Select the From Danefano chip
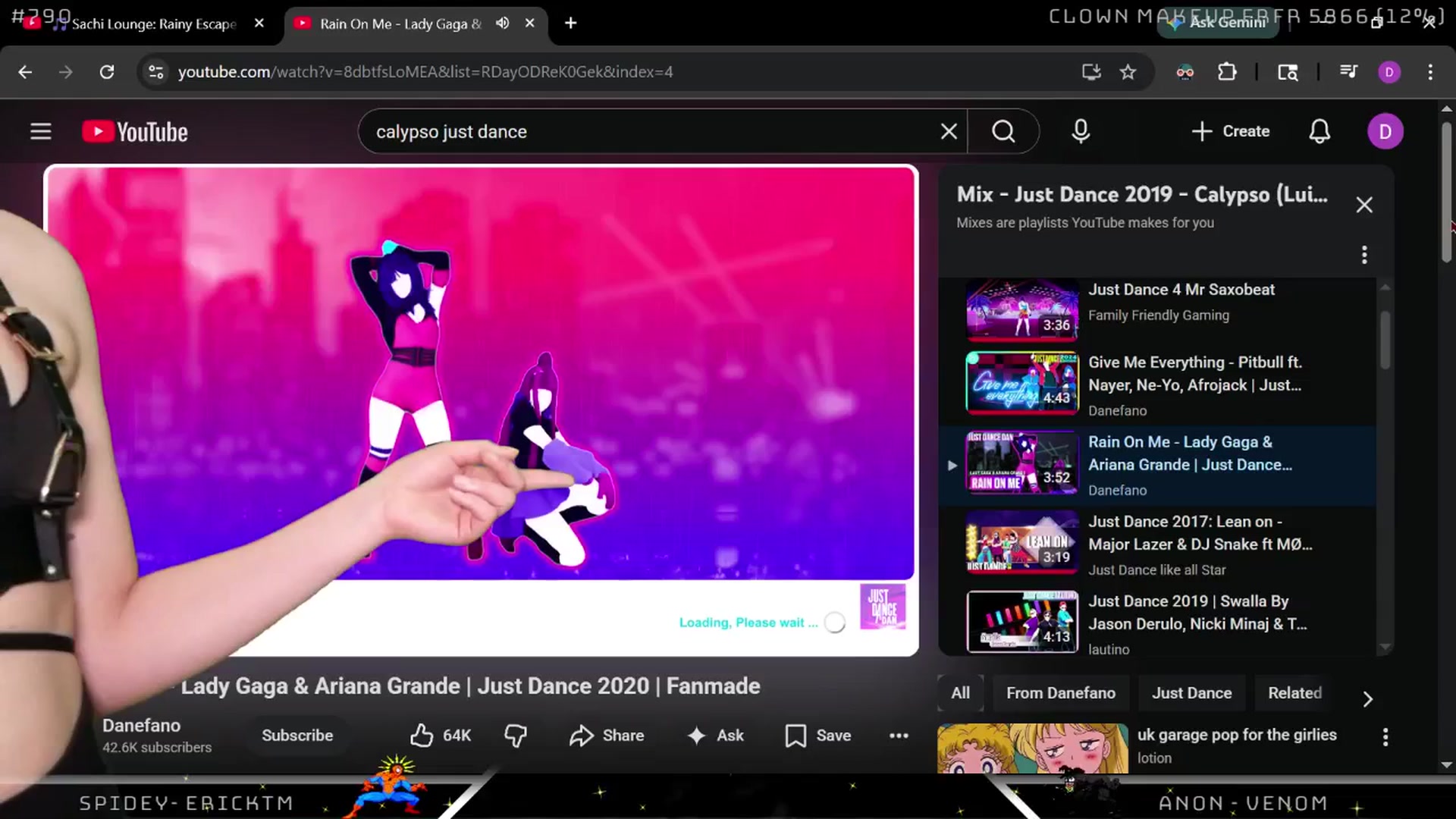The width and height of the screenshot is (1456, 819). 1061,693
